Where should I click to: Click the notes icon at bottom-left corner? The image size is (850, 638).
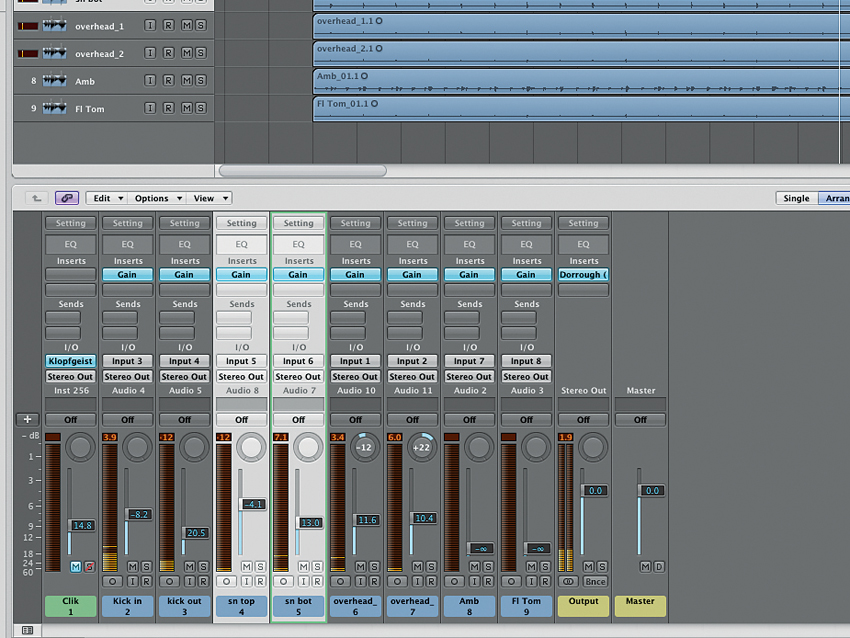pyautogui.click(x=27, y=630)
